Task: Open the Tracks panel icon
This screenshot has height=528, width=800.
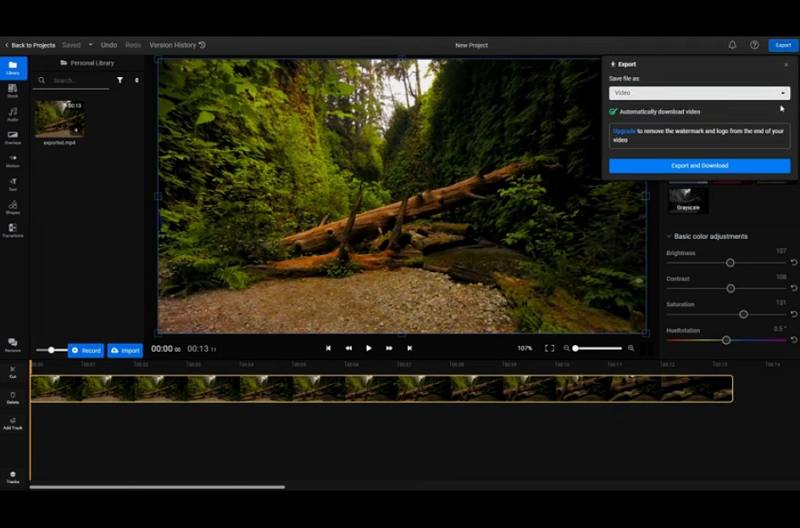Action: tap(13, 477)
